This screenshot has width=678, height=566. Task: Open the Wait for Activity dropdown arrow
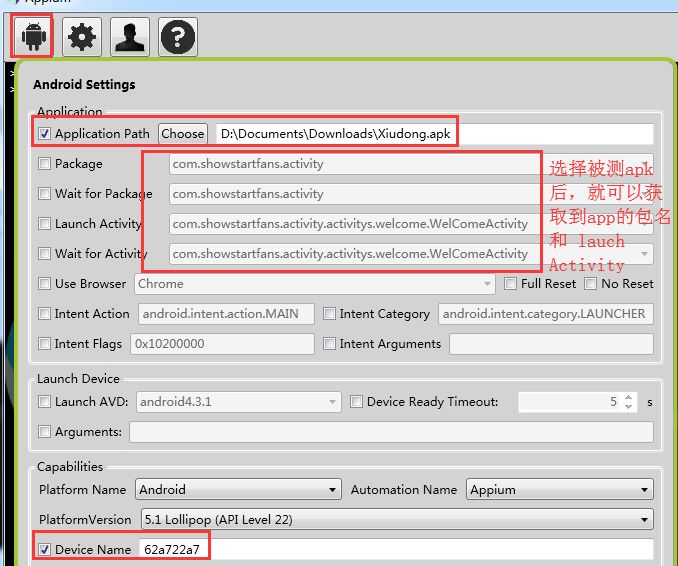[644, 254]
